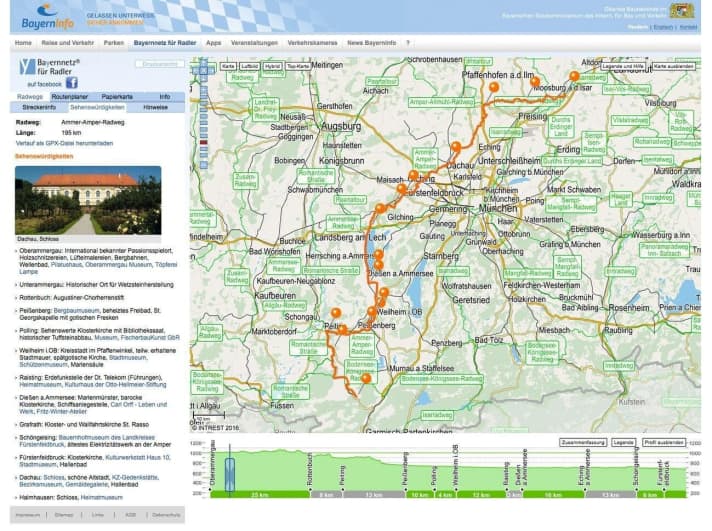Click the orange waypoint marker near Dachau
The image size is (712, 531).
[x=456, y=147]
